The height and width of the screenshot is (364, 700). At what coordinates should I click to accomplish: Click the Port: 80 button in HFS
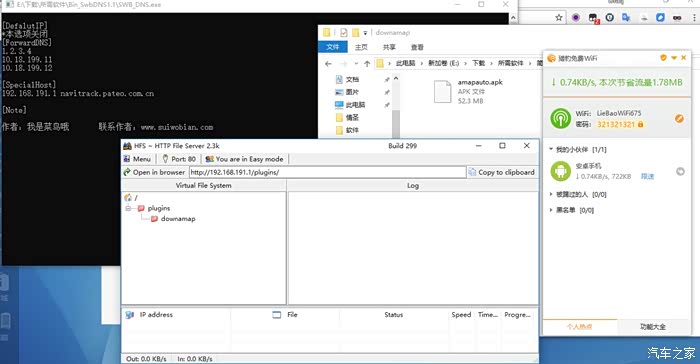179,159
